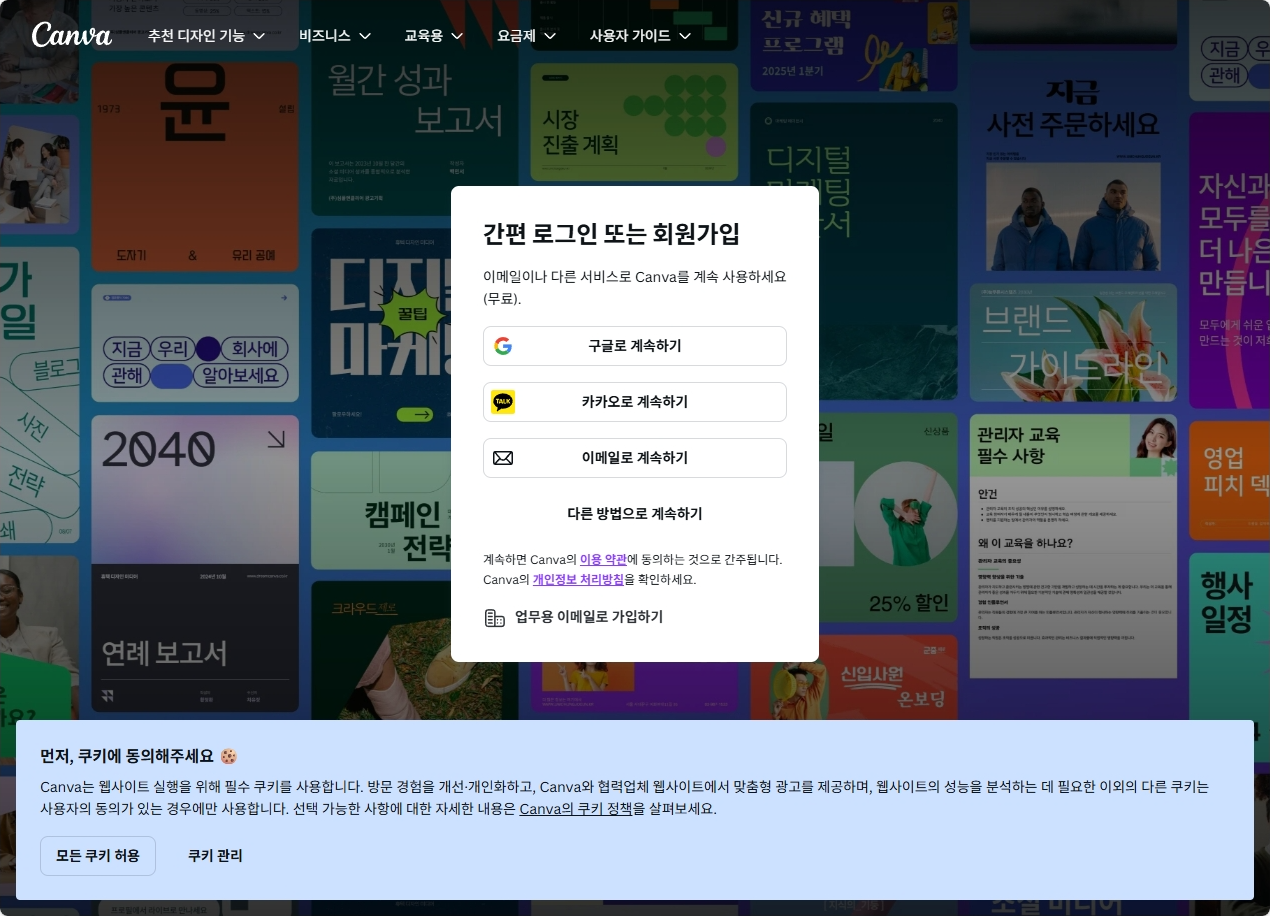The image size is (1270, 916).
Task: Click the KakaoTalk logo icon
Action: (503, 402)
